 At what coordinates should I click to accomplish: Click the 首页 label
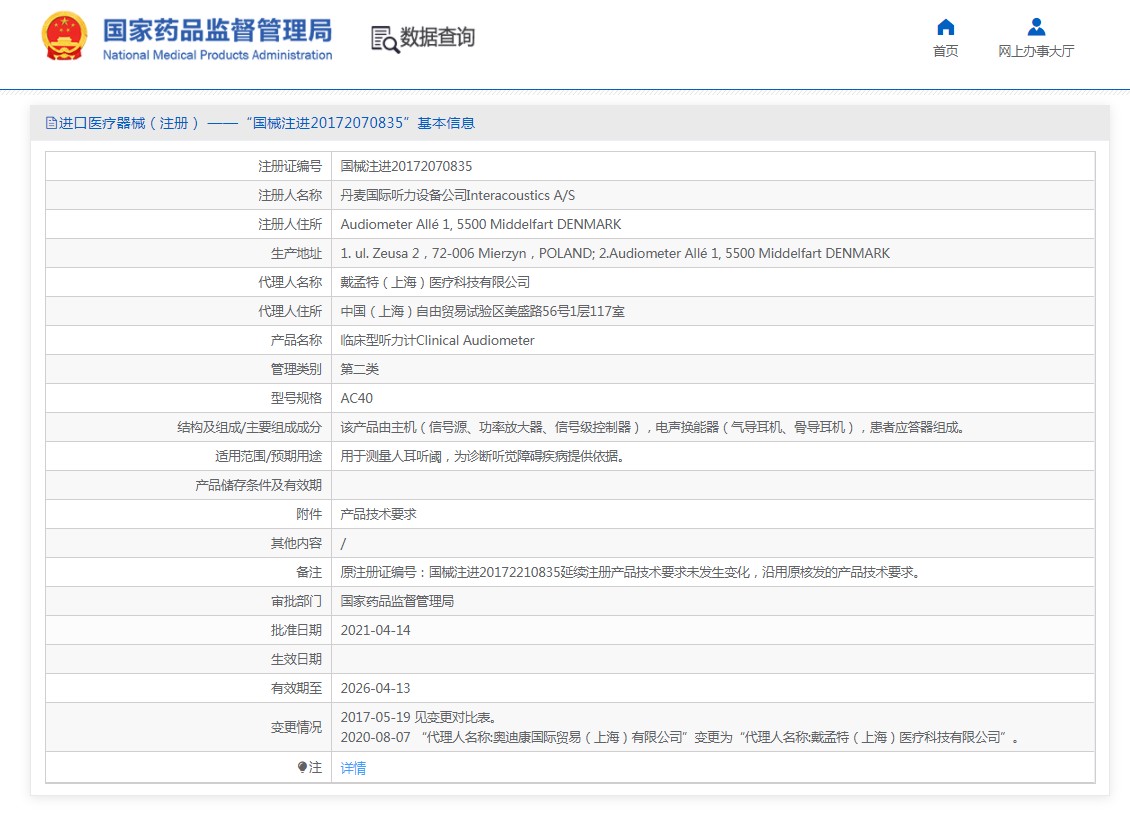point(946,51)
